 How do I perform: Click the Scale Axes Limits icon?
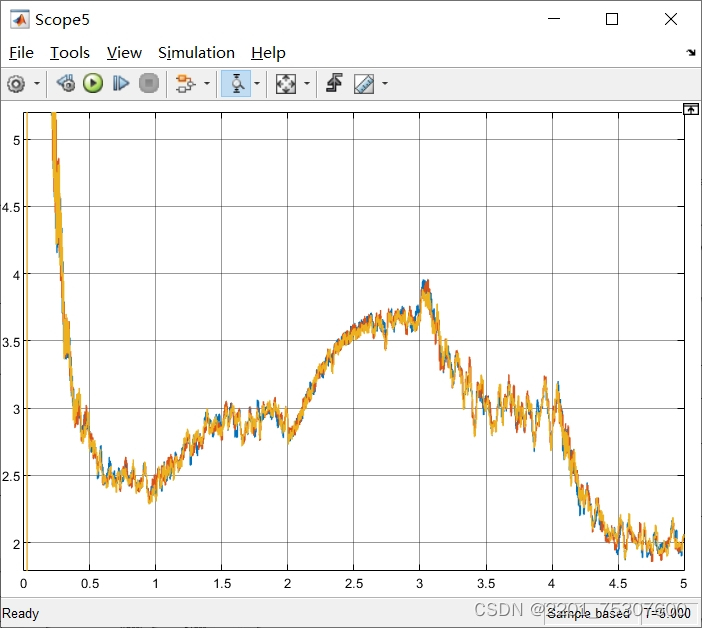click(286, 83)
